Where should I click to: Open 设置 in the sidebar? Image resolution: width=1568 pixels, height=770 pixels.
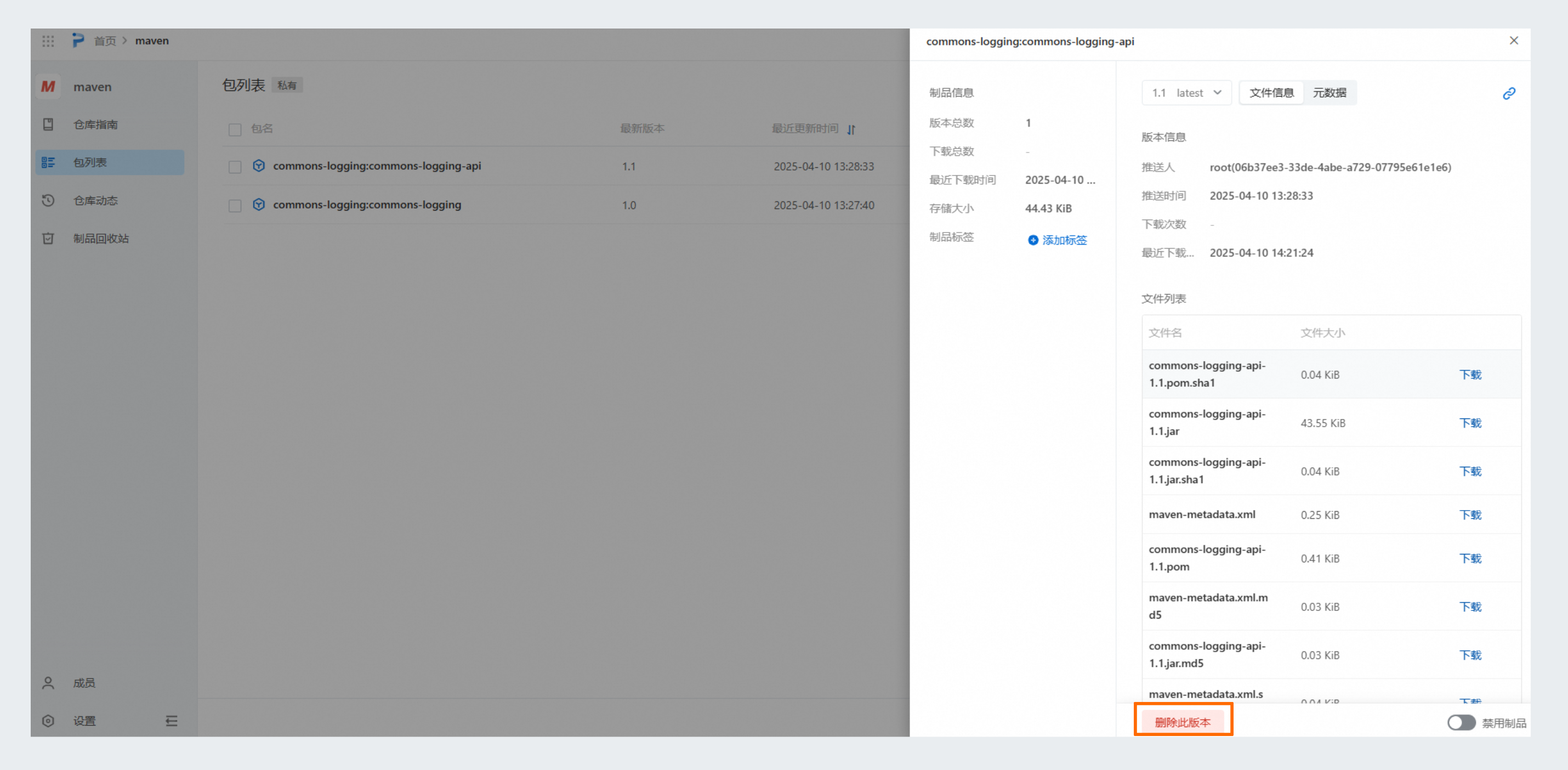[84, 721]
